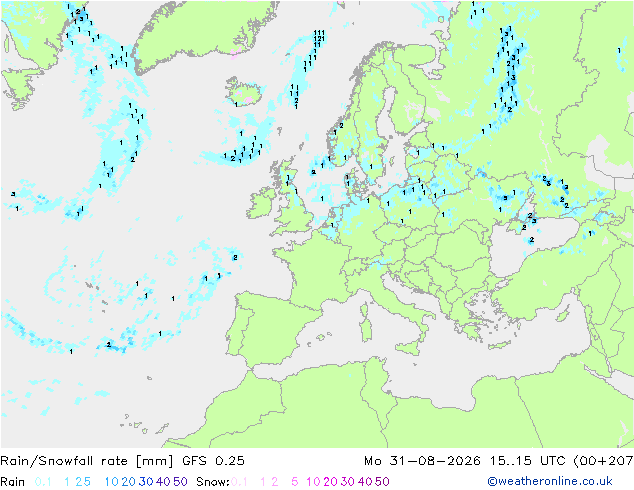Click on Iceland on the map
The width and height of the screenshot is (634, 490).
coord(244,91)
